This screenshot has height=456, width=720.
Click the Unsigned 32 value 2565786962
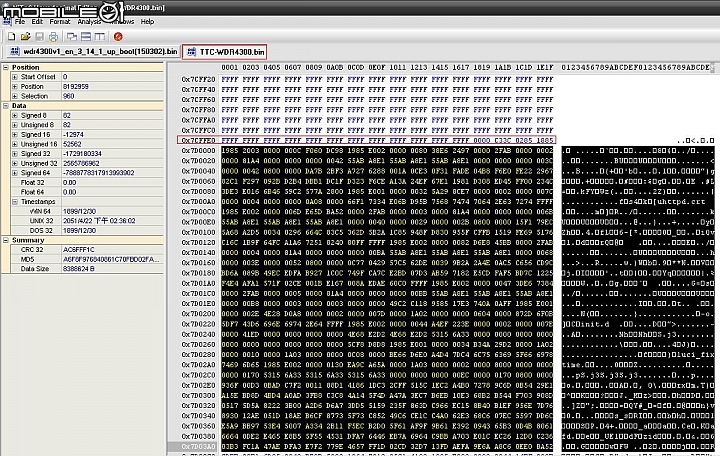[x=81, y=163]
